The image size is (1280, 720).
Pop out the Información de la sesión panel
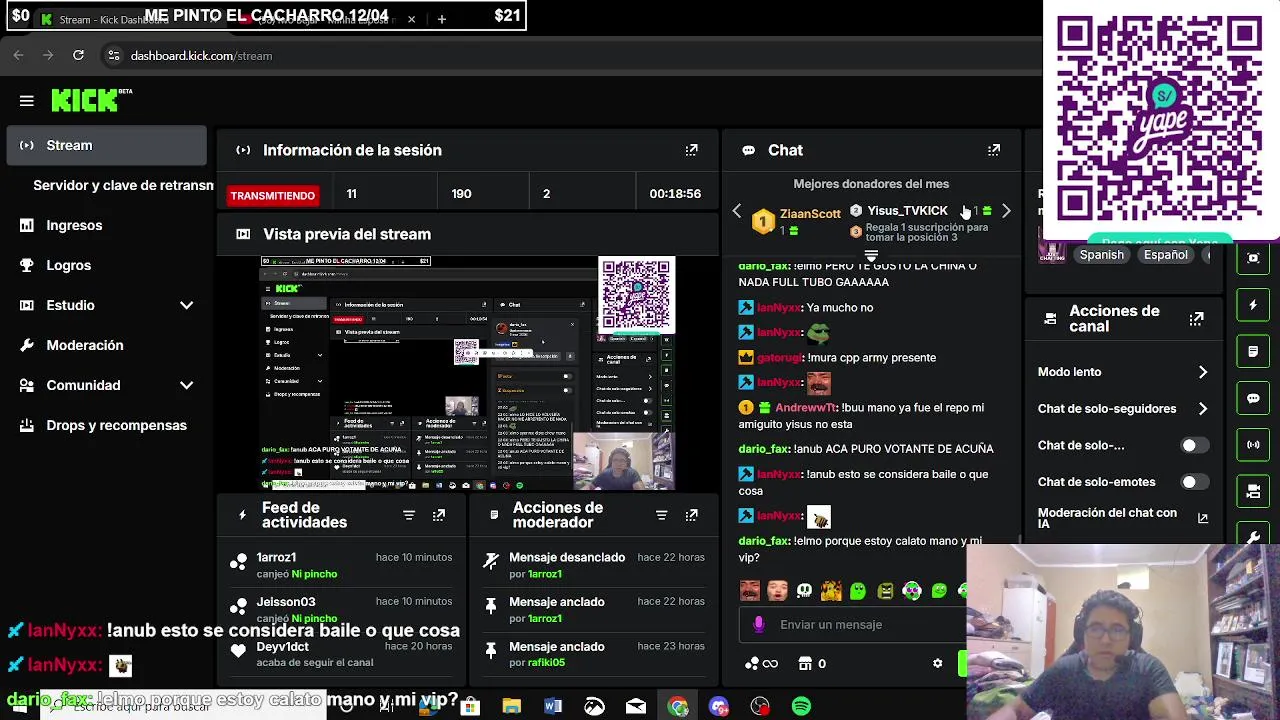click(x=691, y=150)
